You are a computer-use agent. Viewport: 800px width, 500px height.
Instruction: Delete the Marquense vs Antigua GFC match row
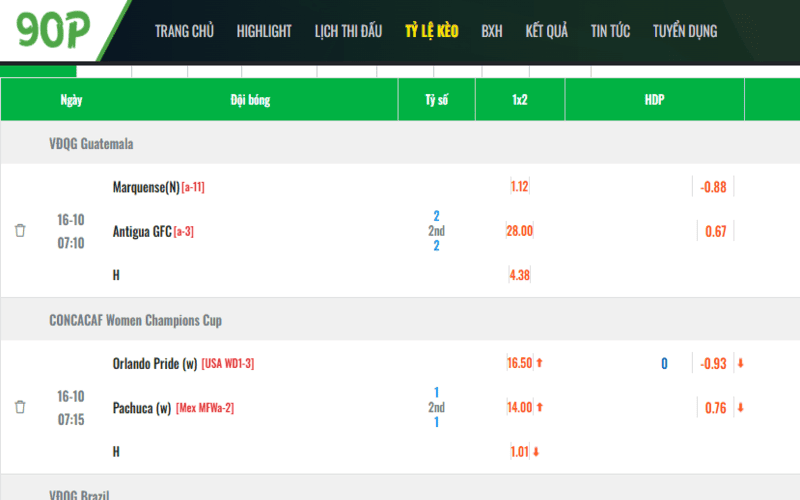[x=20, y=231]
